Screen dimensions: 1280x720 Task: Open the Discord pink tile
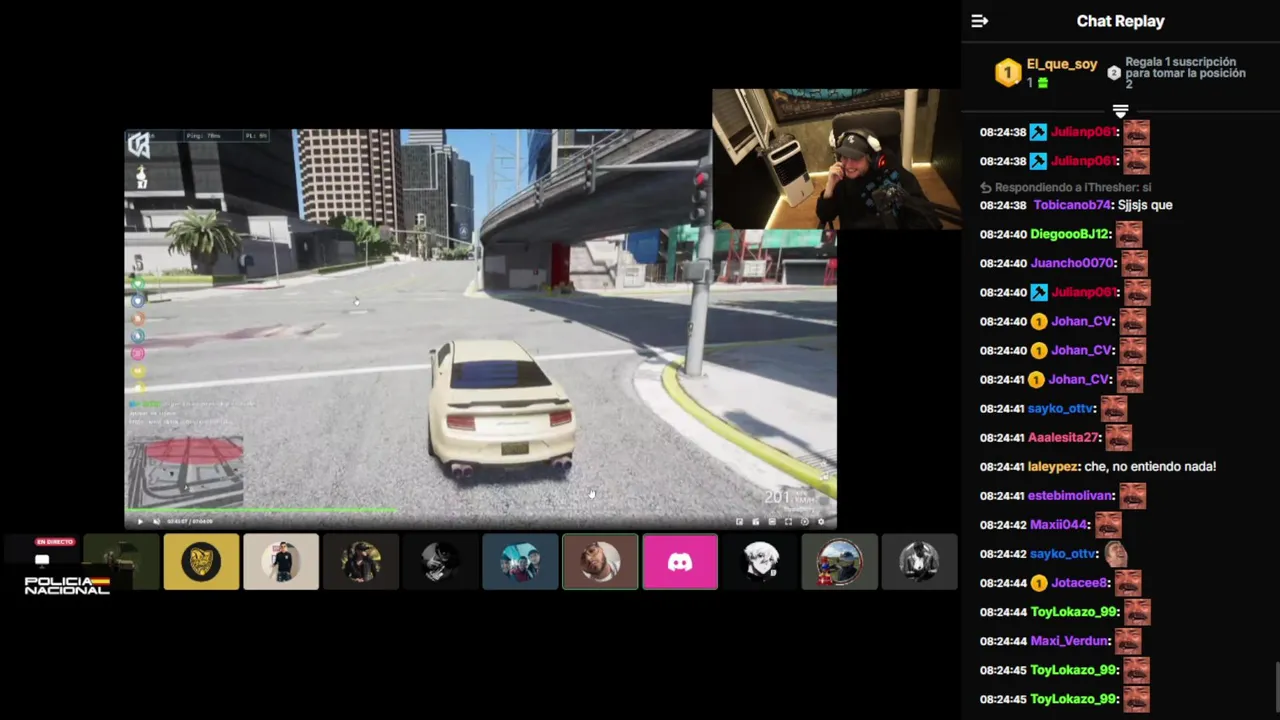pos(680,562)
